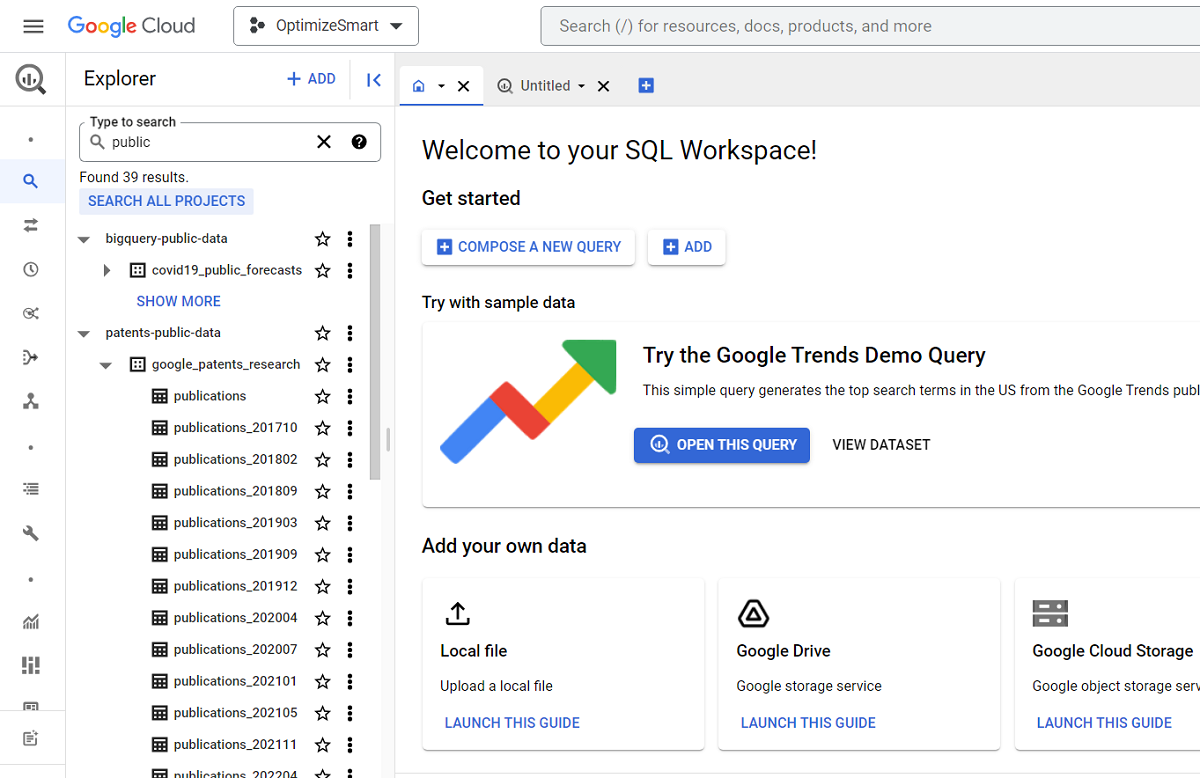Star the bigquery-public-data project
Viewport: 1200px width, 778px height.
322,239
